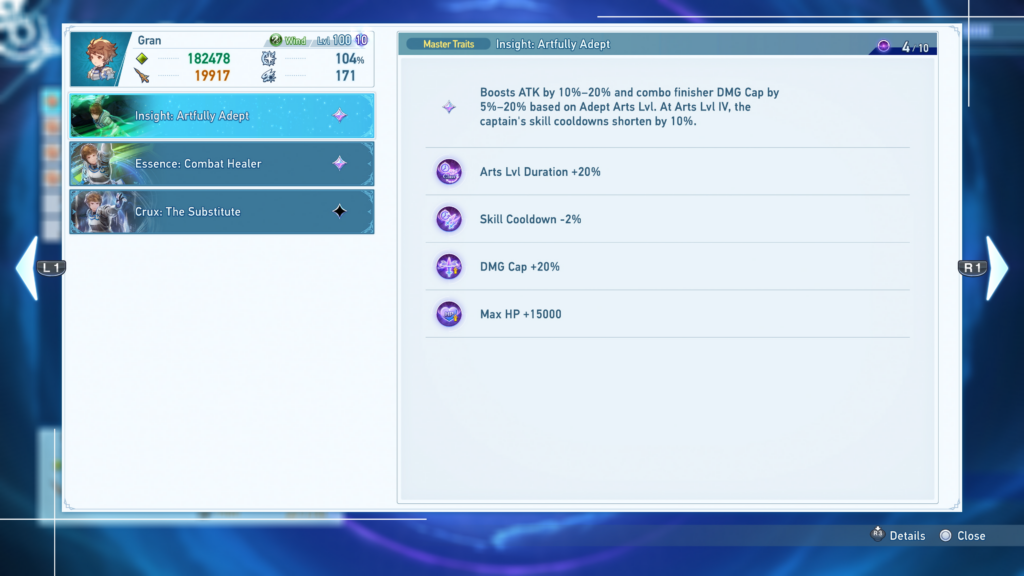Click the Gran character name

150,40
